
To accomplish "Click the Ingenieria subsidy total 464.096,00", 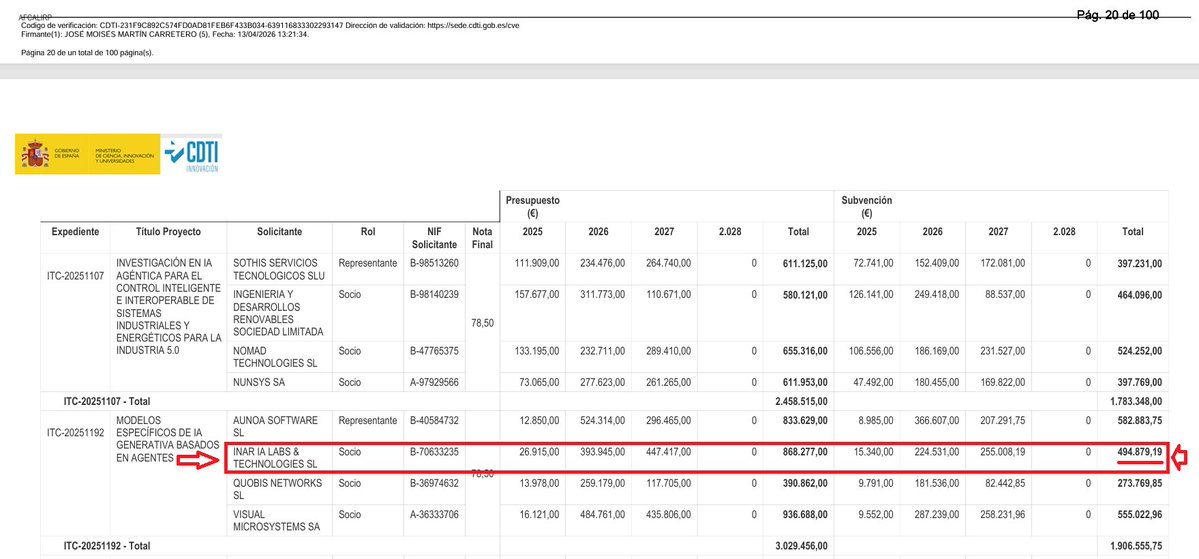I will click(x=1139, y=294).
